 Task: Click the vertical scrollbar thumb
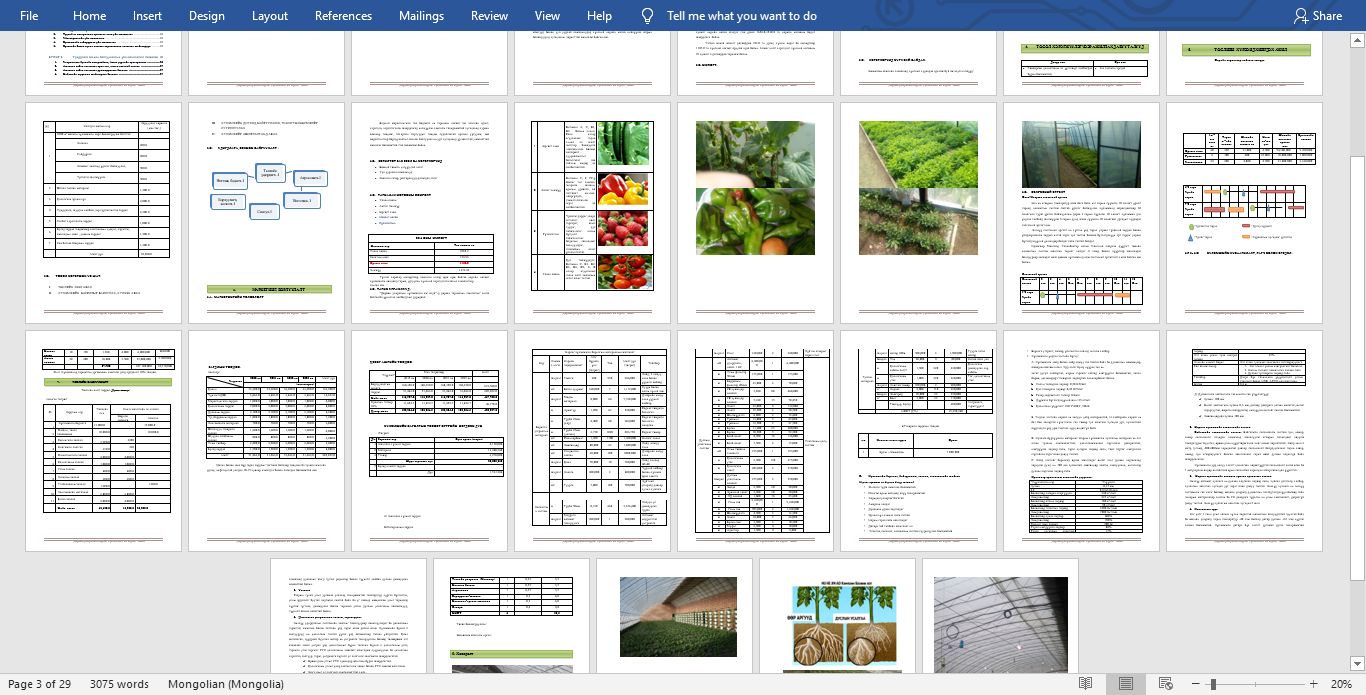1358,368
